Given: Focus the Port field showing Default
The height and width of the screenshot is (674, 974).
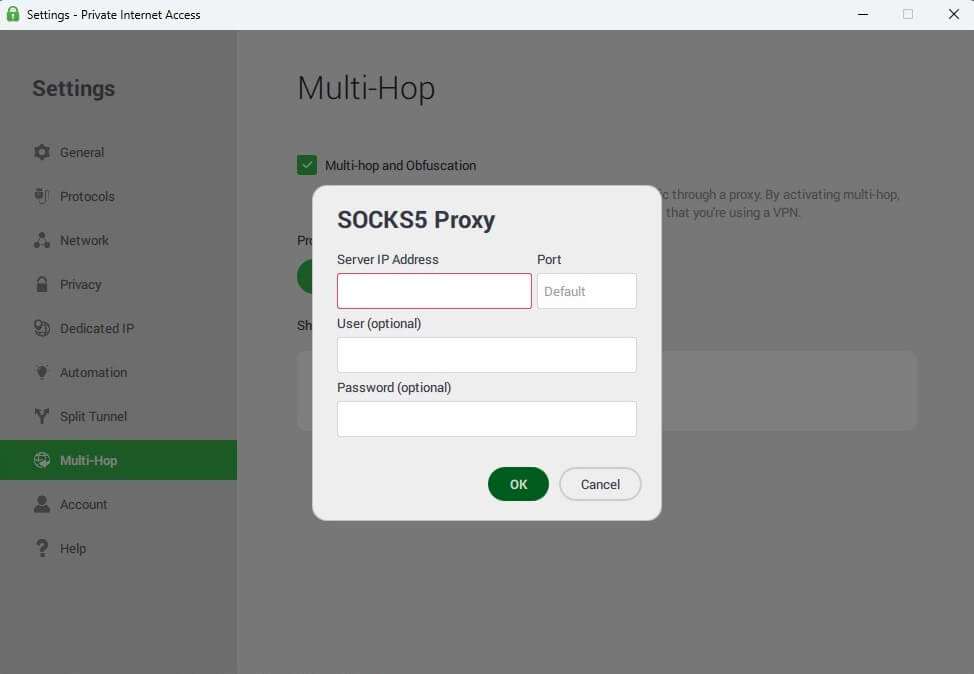Looking at the screenshot, I should click(586, 291).
